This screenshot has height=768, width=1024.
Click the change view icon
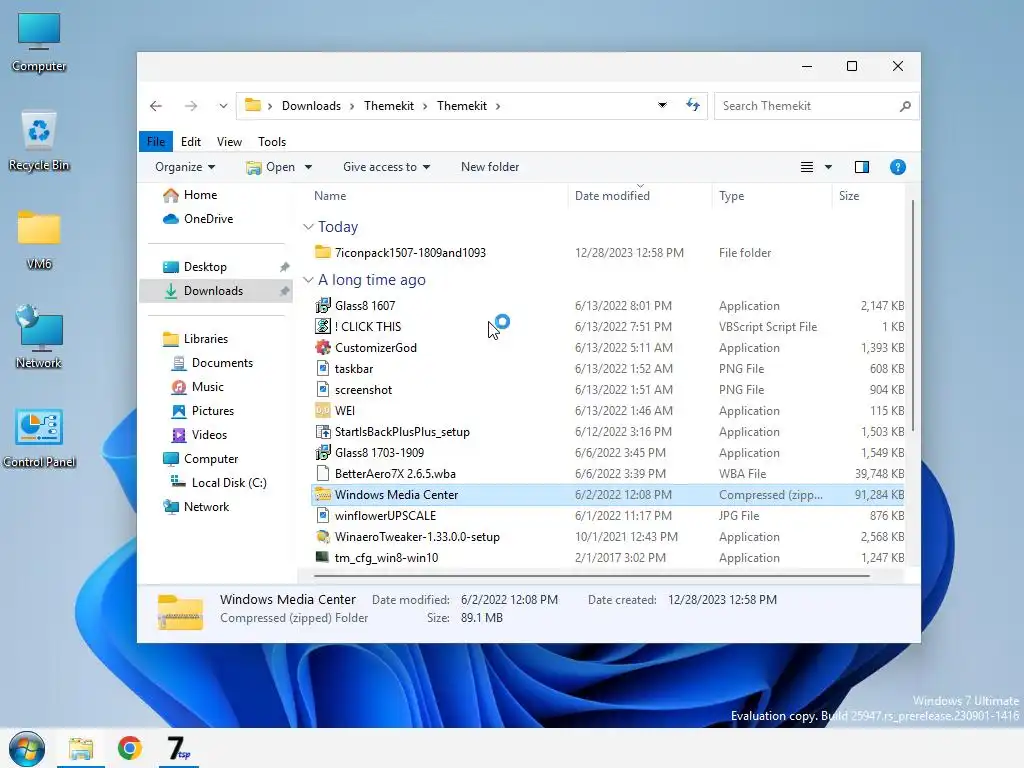[x=807, y=167]
